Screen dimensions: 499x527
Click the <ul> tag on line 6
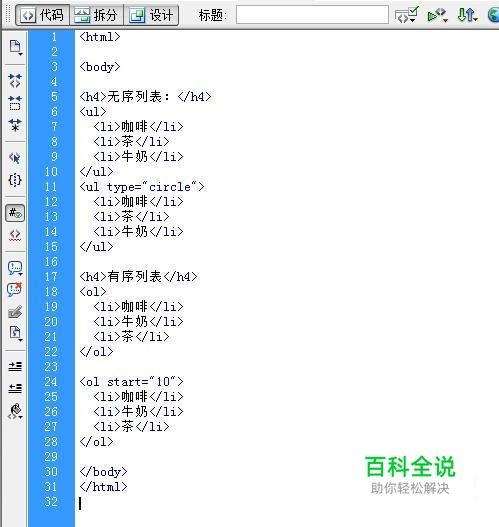click(93, 112)
